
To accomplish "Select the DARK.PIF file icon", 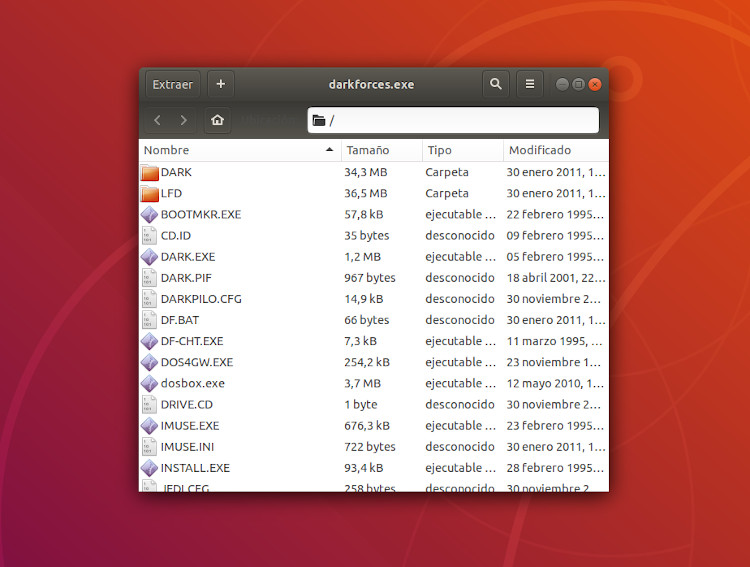I will pyautogui.click(x=150, y=278).
